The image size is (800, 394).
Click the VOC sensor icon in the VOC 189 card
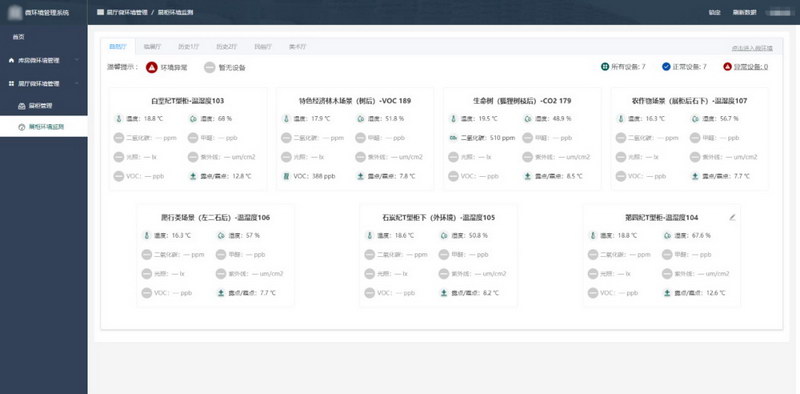point(286,176)
